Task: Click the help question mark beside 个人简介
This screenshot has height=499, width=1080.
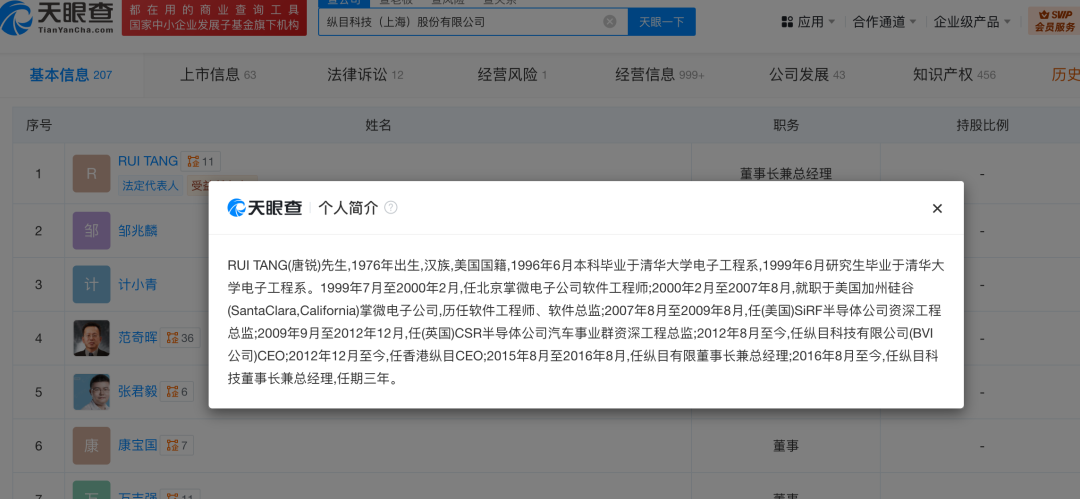Action: pos(391,207)
